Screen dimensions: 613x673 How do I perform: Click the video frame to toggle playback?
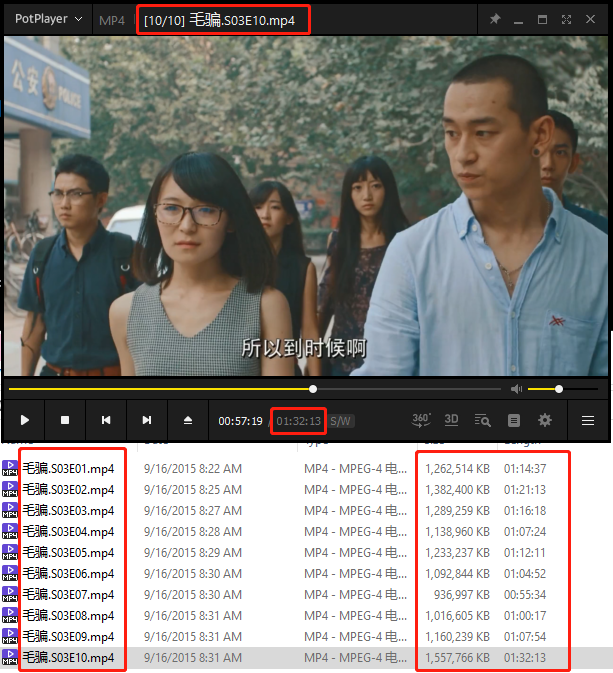point(306,206)
